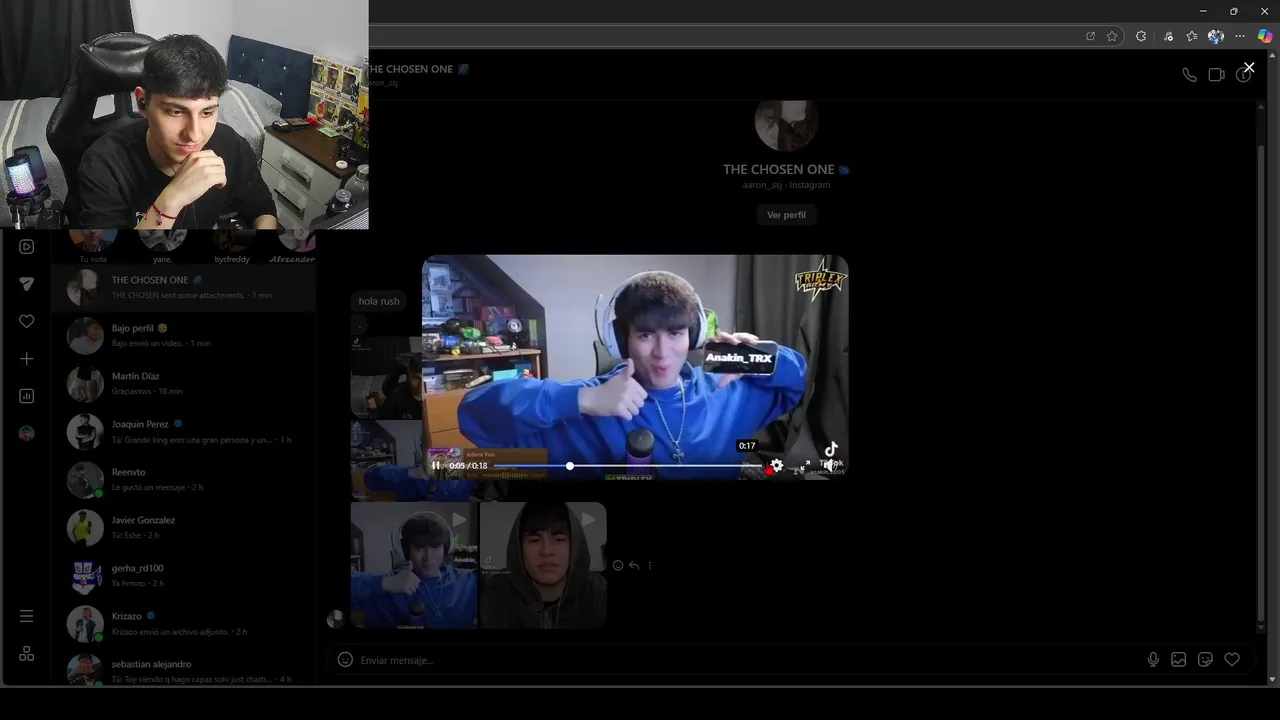Attach a photo with the image icon
Image resolution: width=1280 pixels, height=720 pixels.
[1179, 660]
